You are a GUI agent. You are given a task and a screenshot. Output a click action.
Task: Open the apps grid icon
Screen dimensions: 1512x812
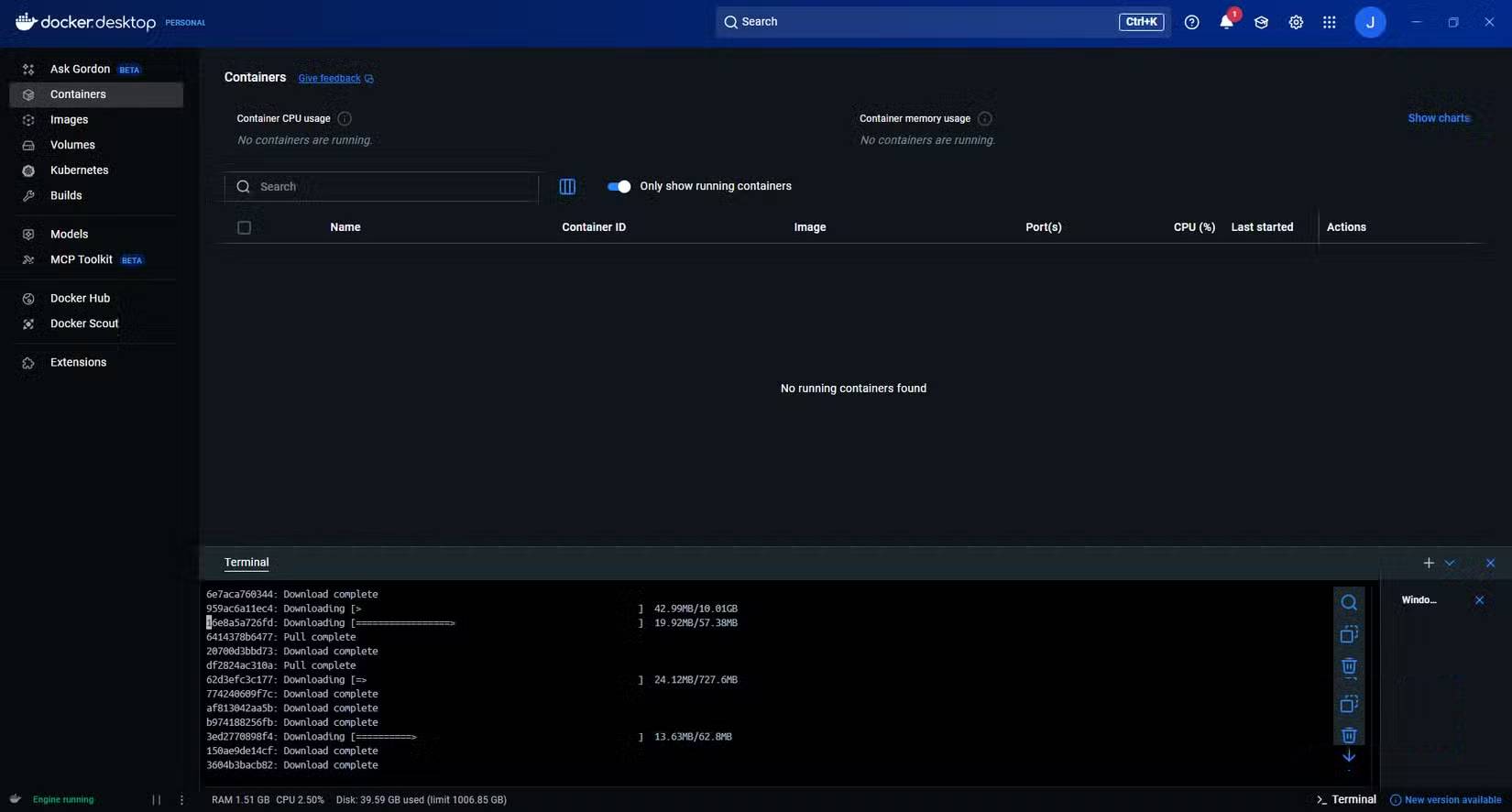[x=1330, y=22]
